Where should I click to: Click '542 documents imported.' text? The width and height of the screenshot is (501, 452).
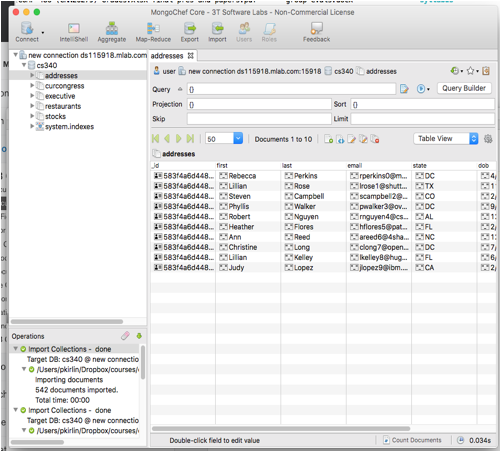(77, 390)
